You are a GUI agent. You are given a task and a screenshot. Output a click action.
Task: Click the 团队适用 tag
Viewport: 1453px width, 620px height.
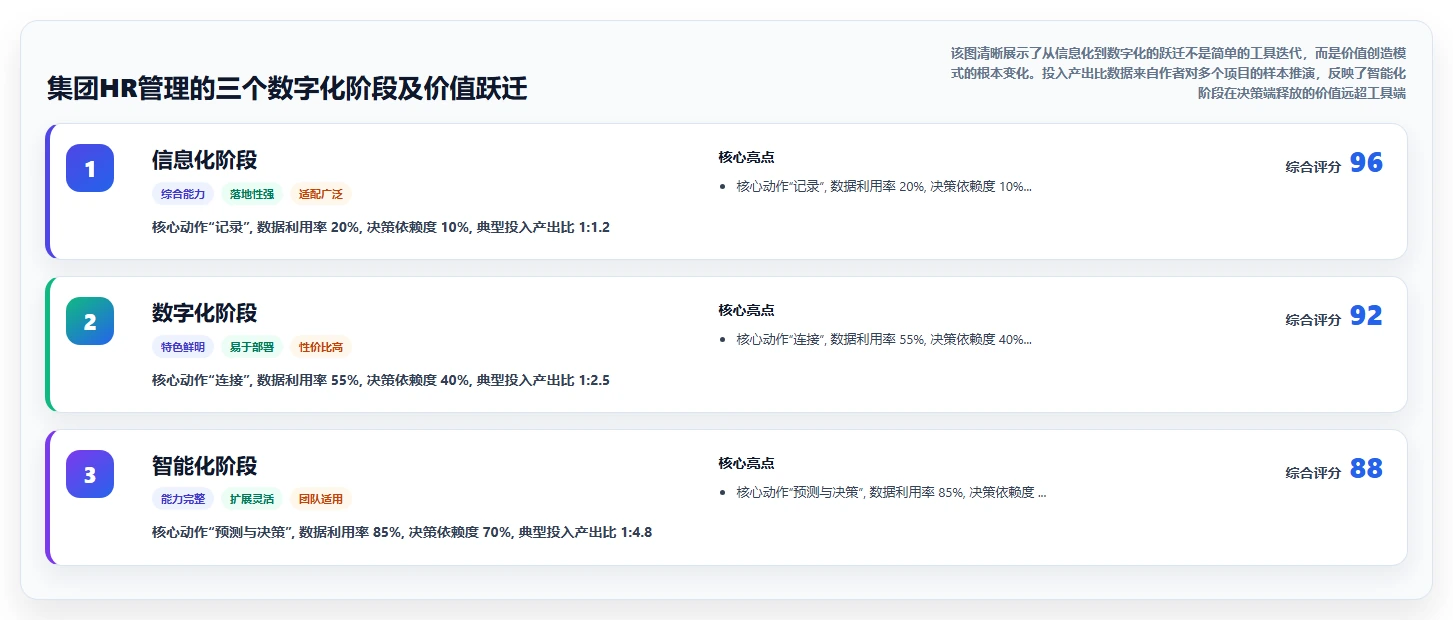click(x=321, y=499)
